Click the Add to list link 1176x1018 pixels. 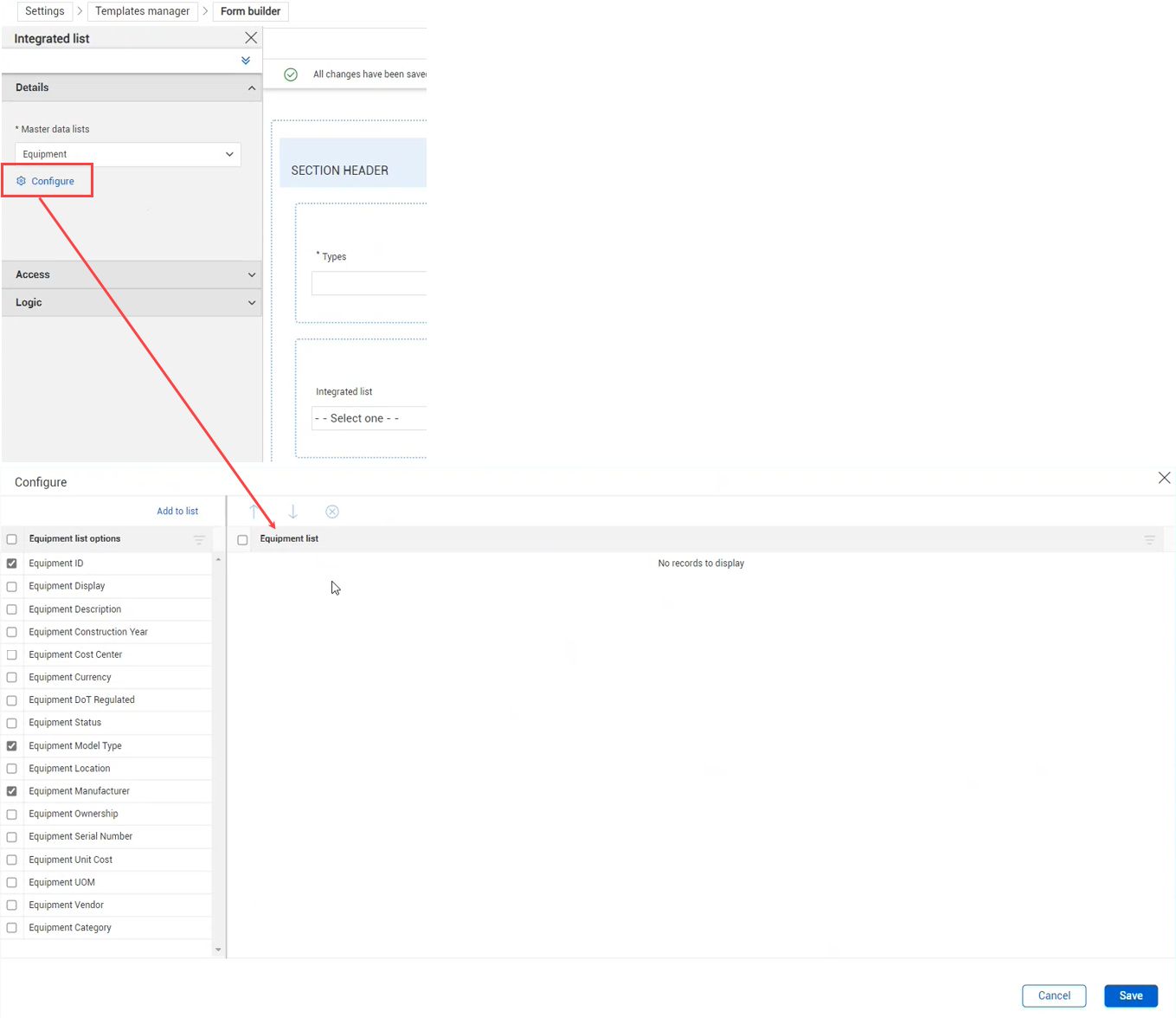pos(177,511)
